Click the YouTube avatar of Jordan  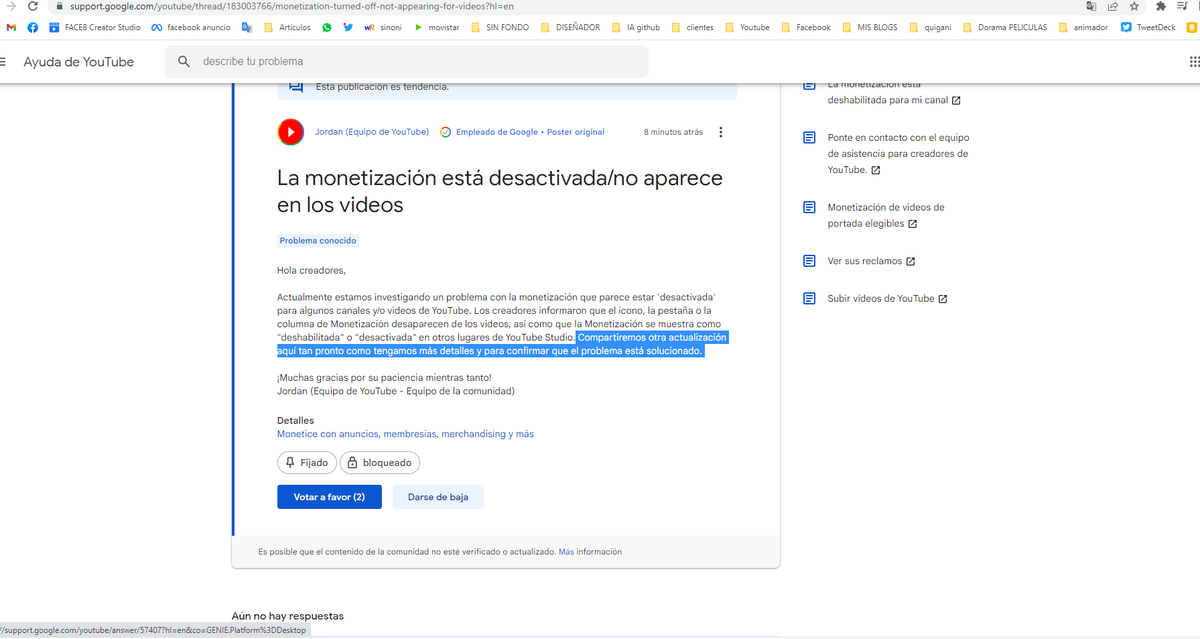(291, 132)
